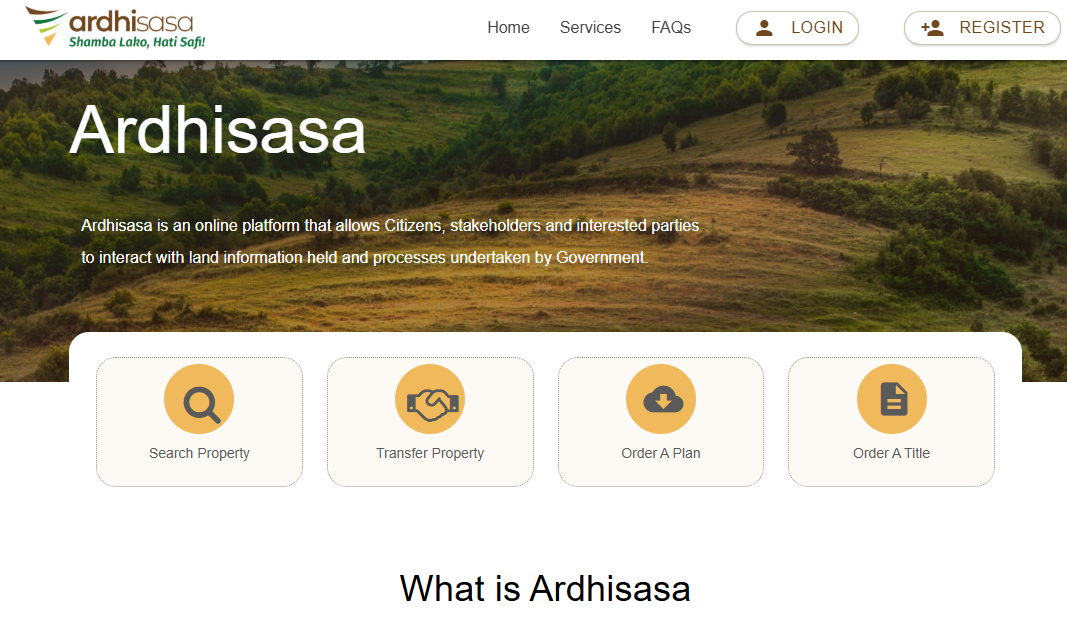Click the Shamba Lako, Hati Safi tagline

pos(137,42)
